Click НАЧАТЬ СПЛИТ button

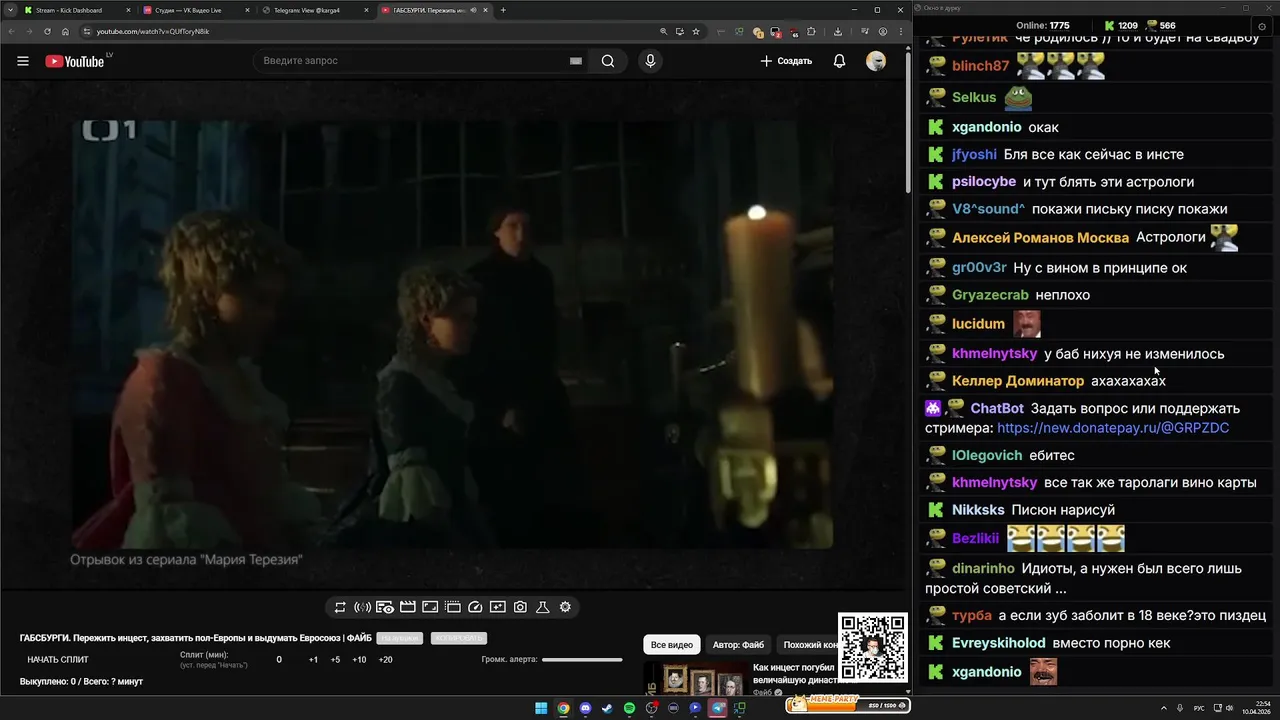pyautogui.click(x=58, y=660)
